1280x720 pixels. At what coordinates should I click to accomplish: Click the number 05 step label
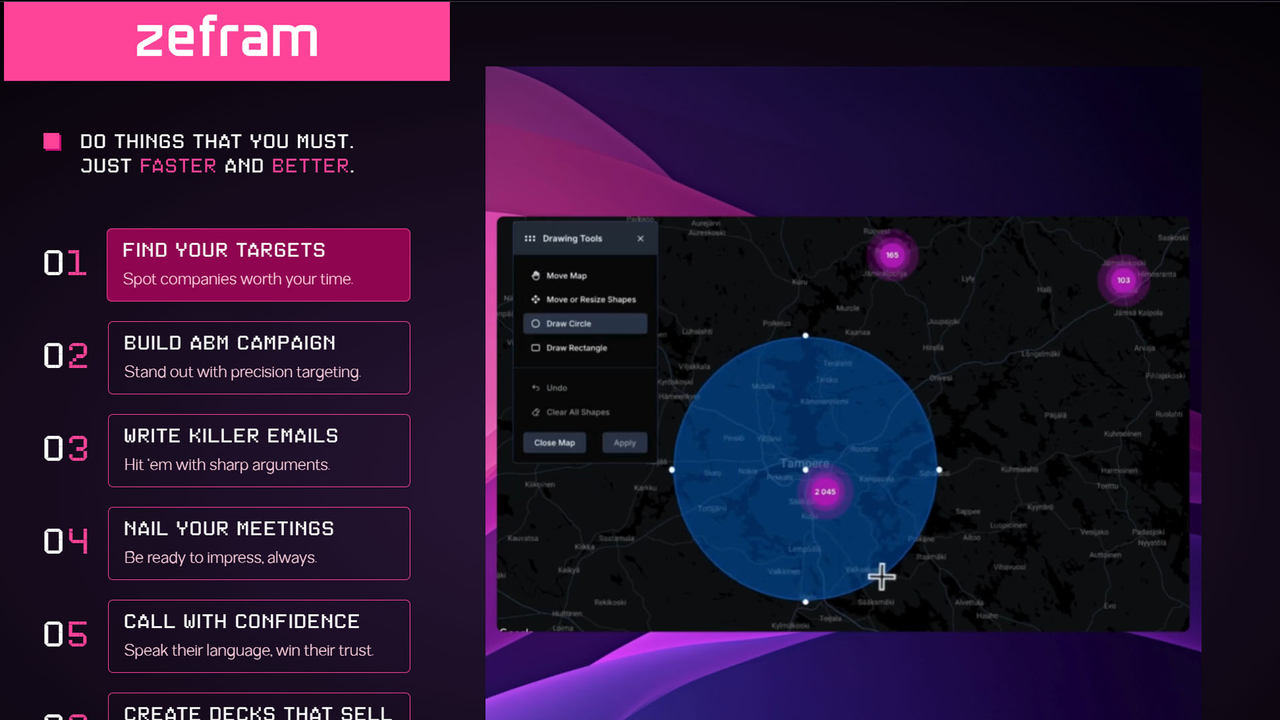tap(65, 634)
